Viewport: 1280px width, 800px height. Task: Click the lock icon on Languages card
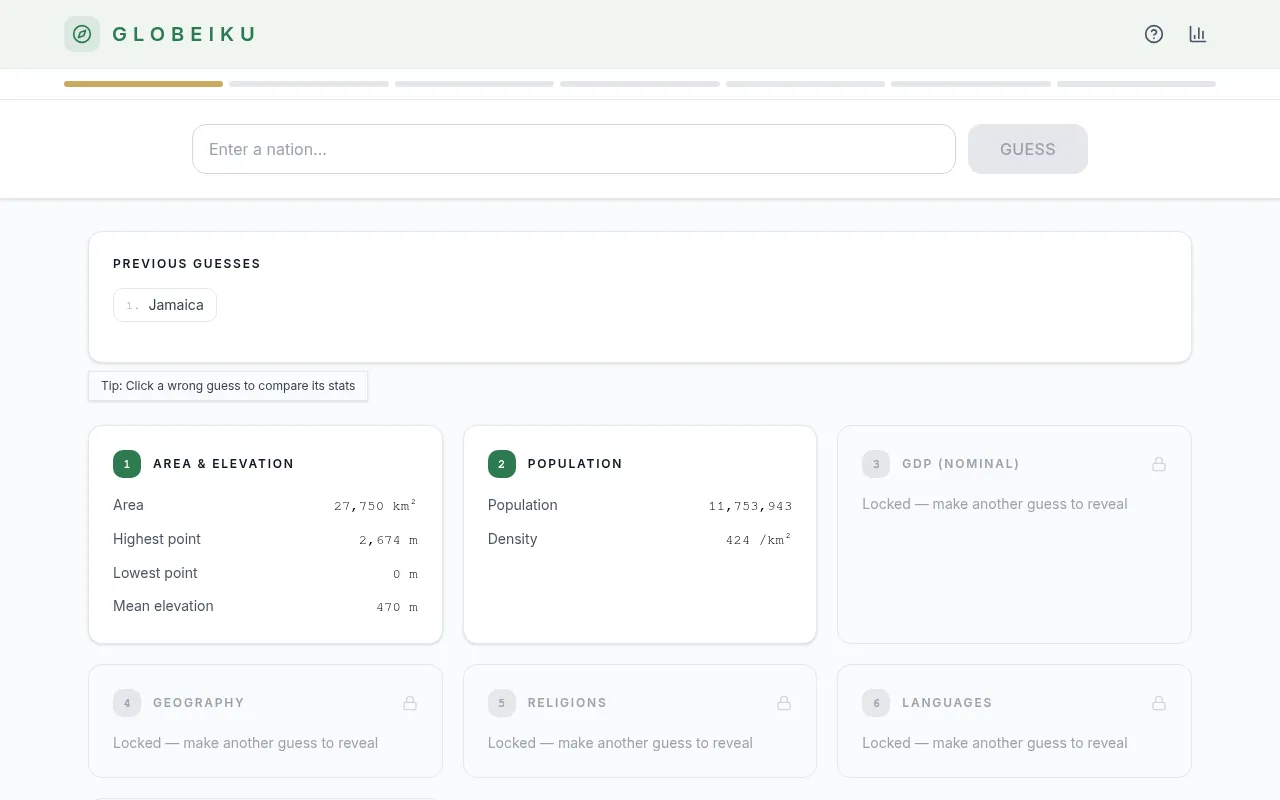point(1159,703)
